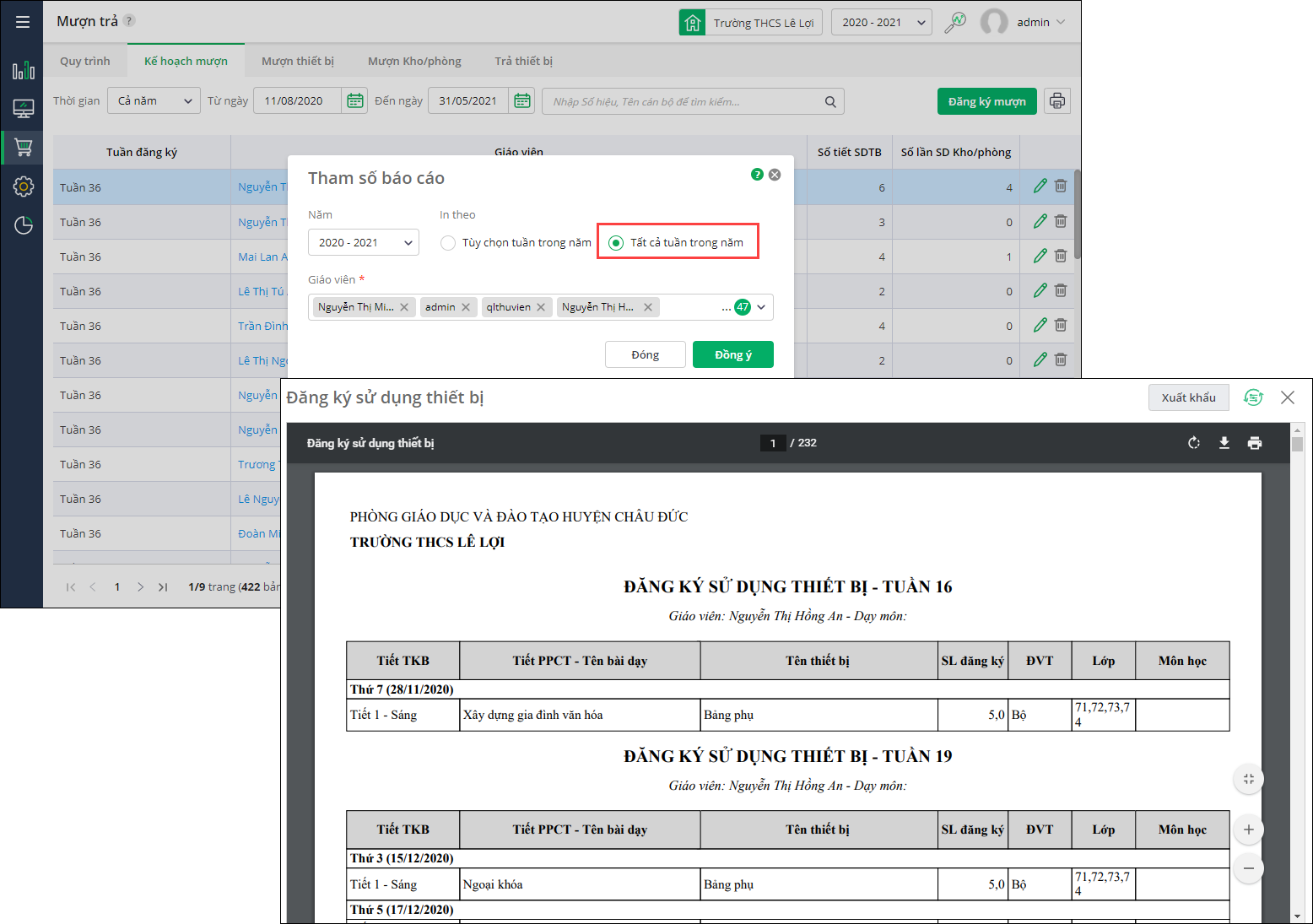Remove the admin tag from Giáo viên

click(x=466, y=307)
